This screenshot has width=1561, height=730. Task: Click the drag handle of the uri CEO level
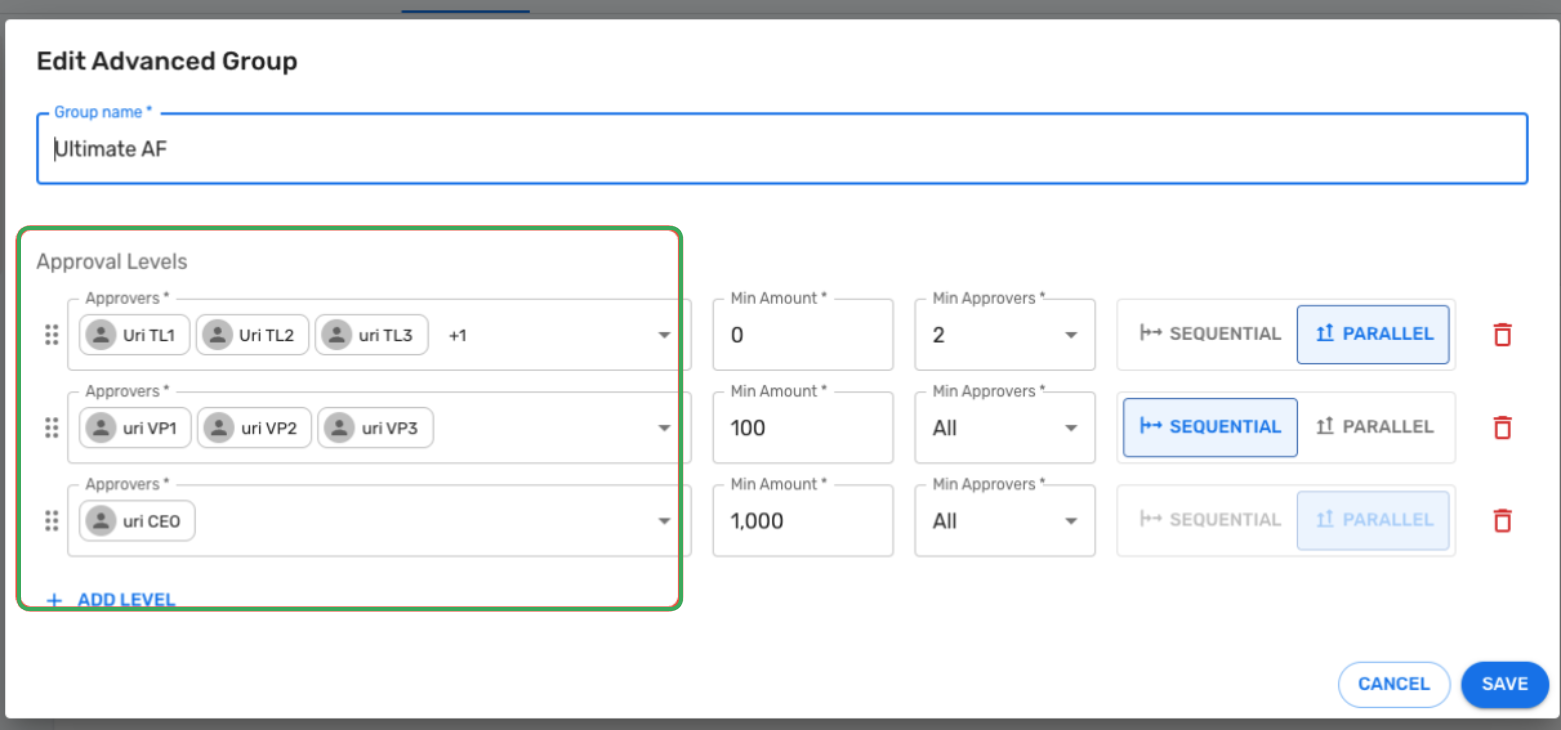(x=52, y=521)
